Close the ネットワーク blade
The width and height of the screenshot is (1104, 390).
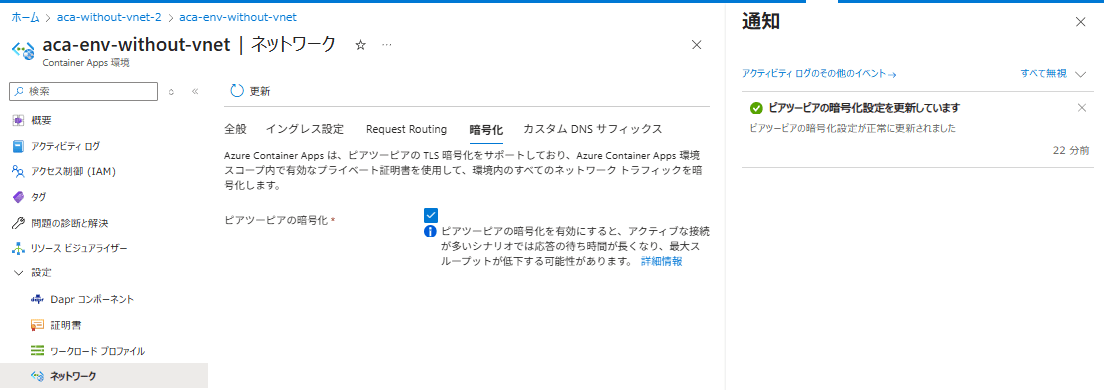pyautogui.click(x=696, y=45)
